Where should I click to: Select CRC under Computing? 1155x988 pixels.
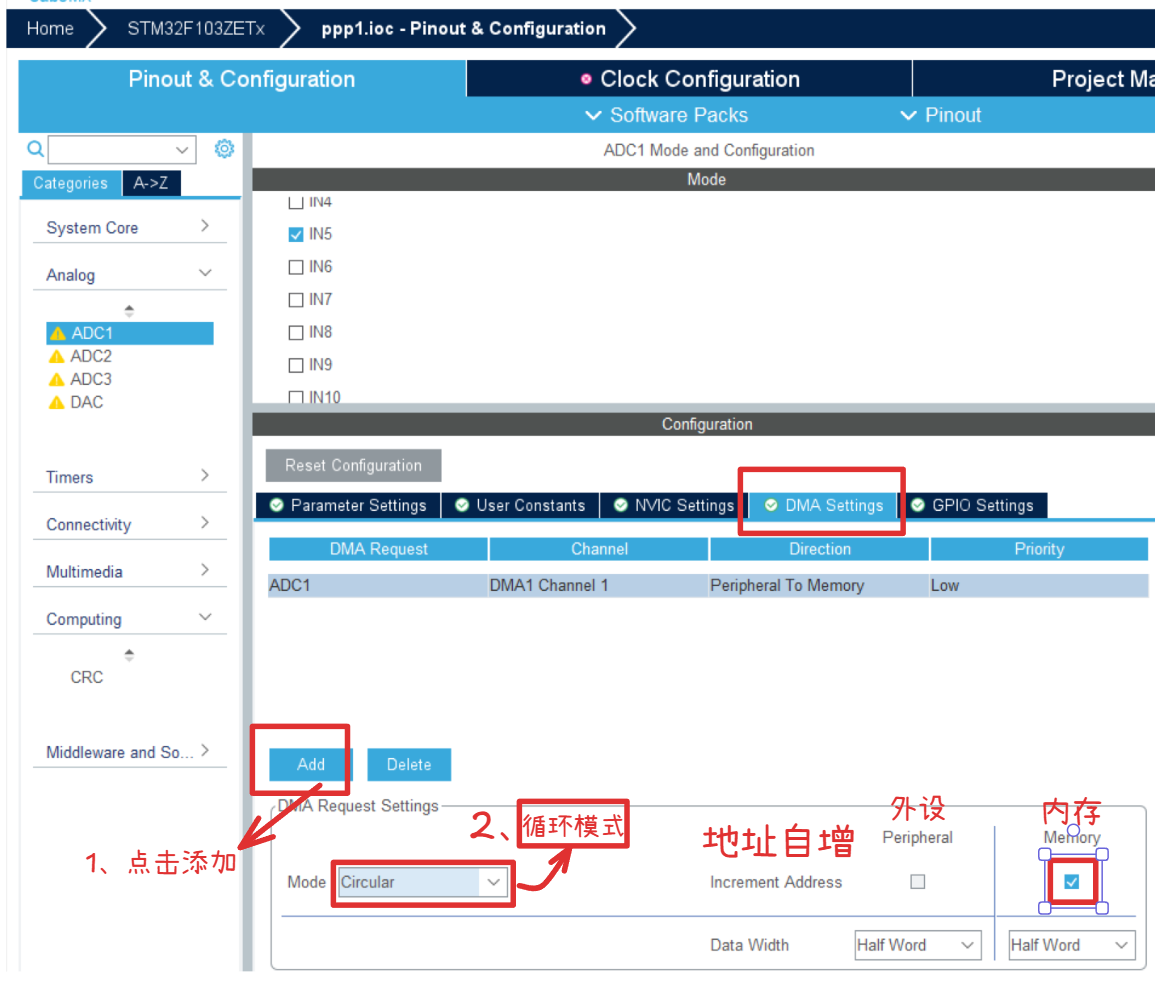[x=87, y=677]
